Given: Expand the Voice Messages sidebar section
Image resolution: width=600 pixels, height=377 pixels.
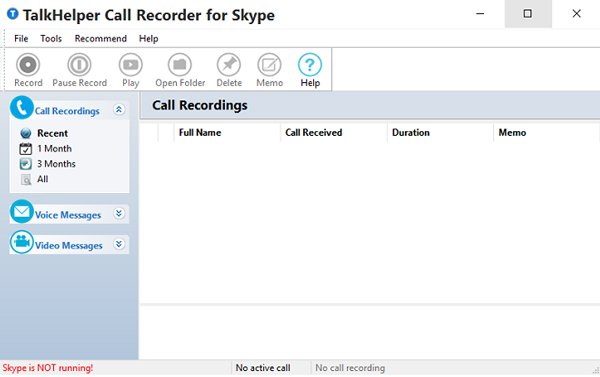Looking at the screenshot, I should (119, 214).
